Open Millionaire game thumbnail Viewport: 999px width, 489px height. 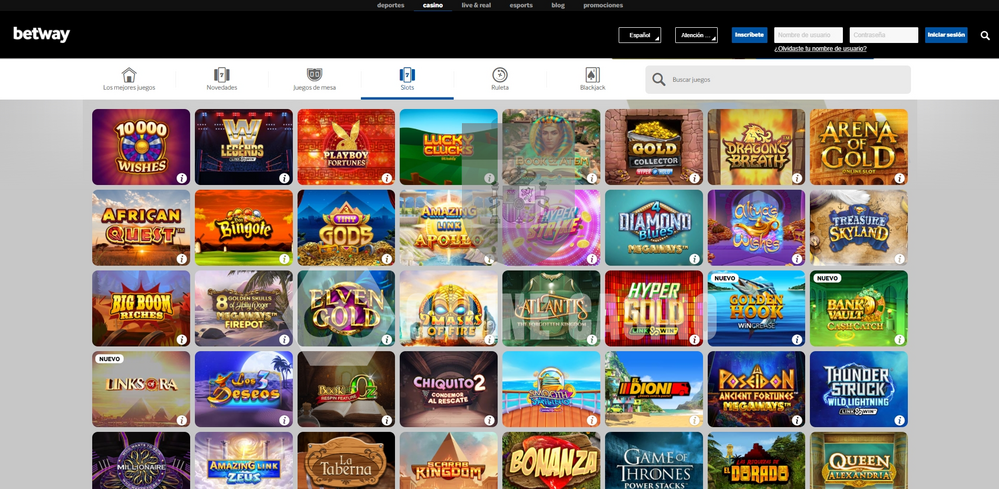[x=141, y=461]
